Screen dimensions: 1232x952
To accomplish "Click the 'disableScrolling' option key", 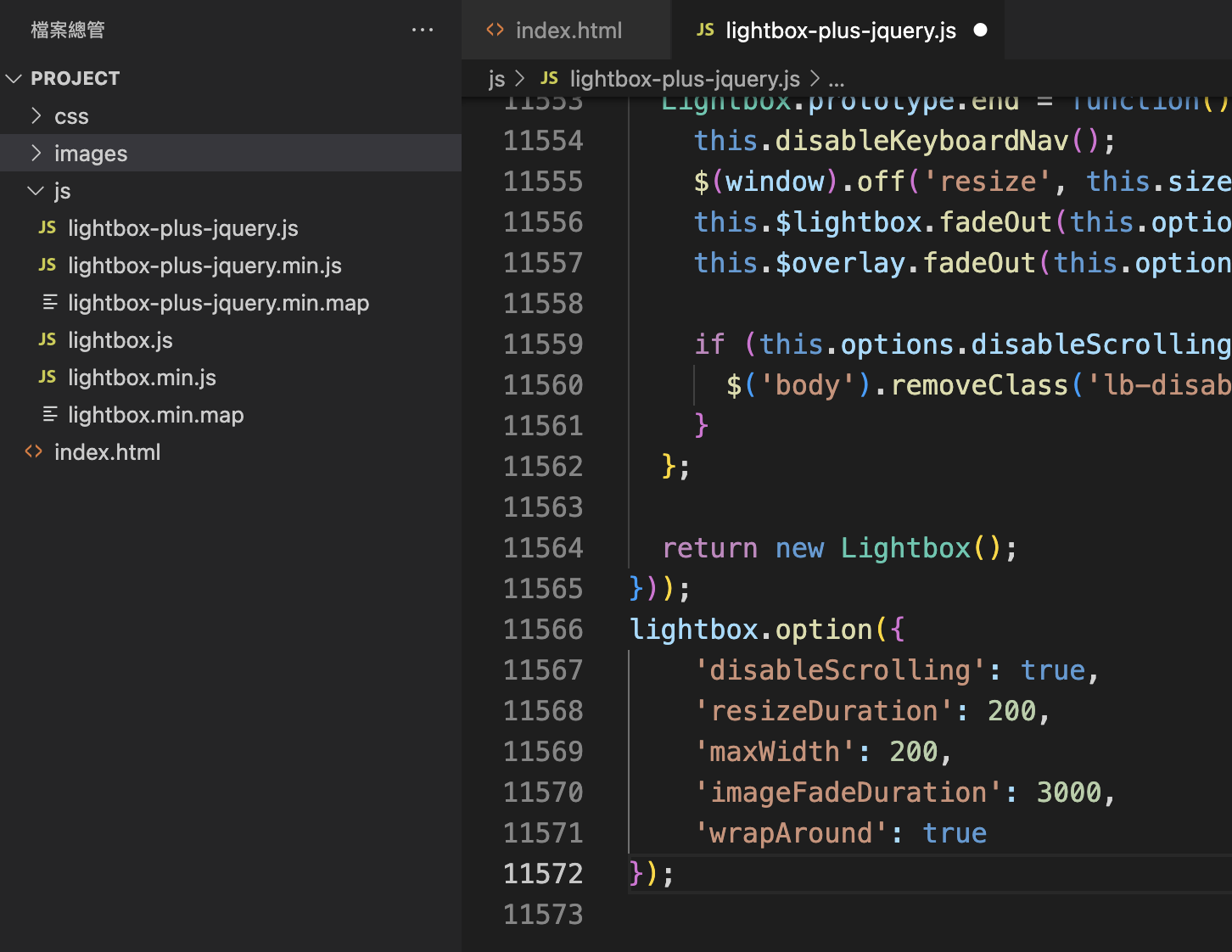I will point(840,670).
